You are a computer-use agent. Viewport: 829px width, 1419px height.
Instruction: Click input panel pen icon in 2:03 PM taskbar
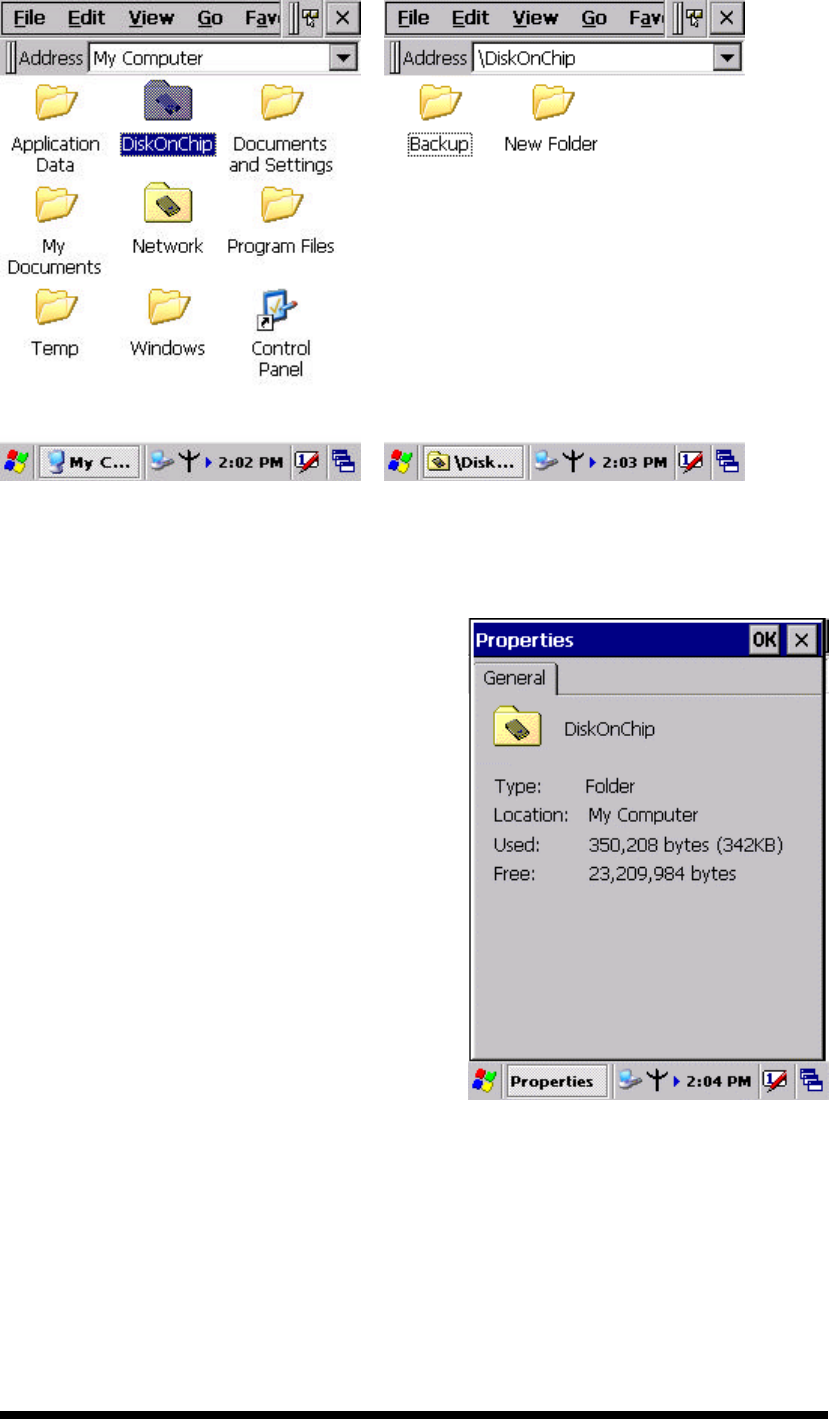[x=691, y=462]
